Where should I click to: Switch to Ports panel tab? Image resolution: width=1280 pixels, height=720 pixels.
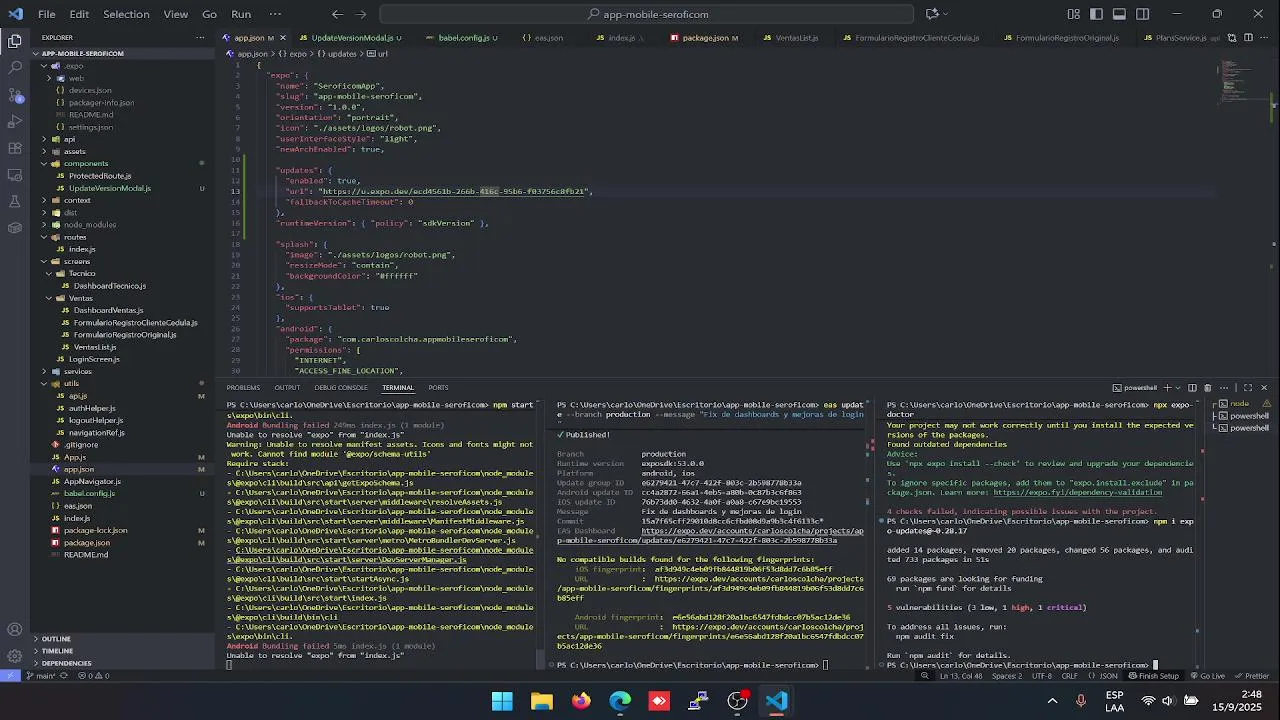(438, 388)
